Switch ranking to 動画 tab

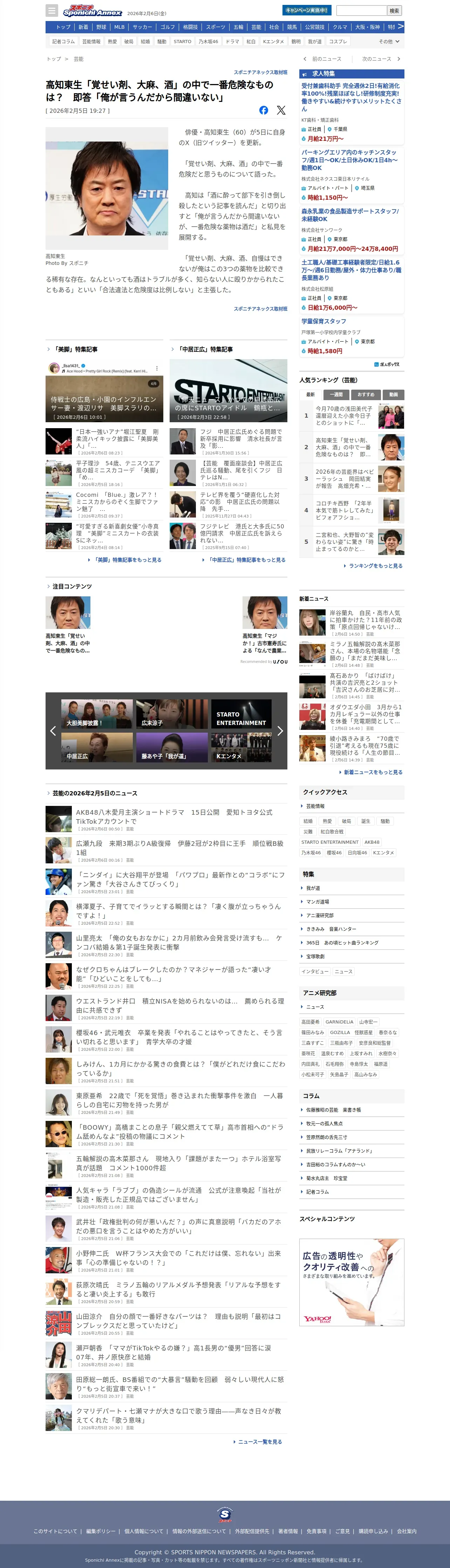click(393, 395)
